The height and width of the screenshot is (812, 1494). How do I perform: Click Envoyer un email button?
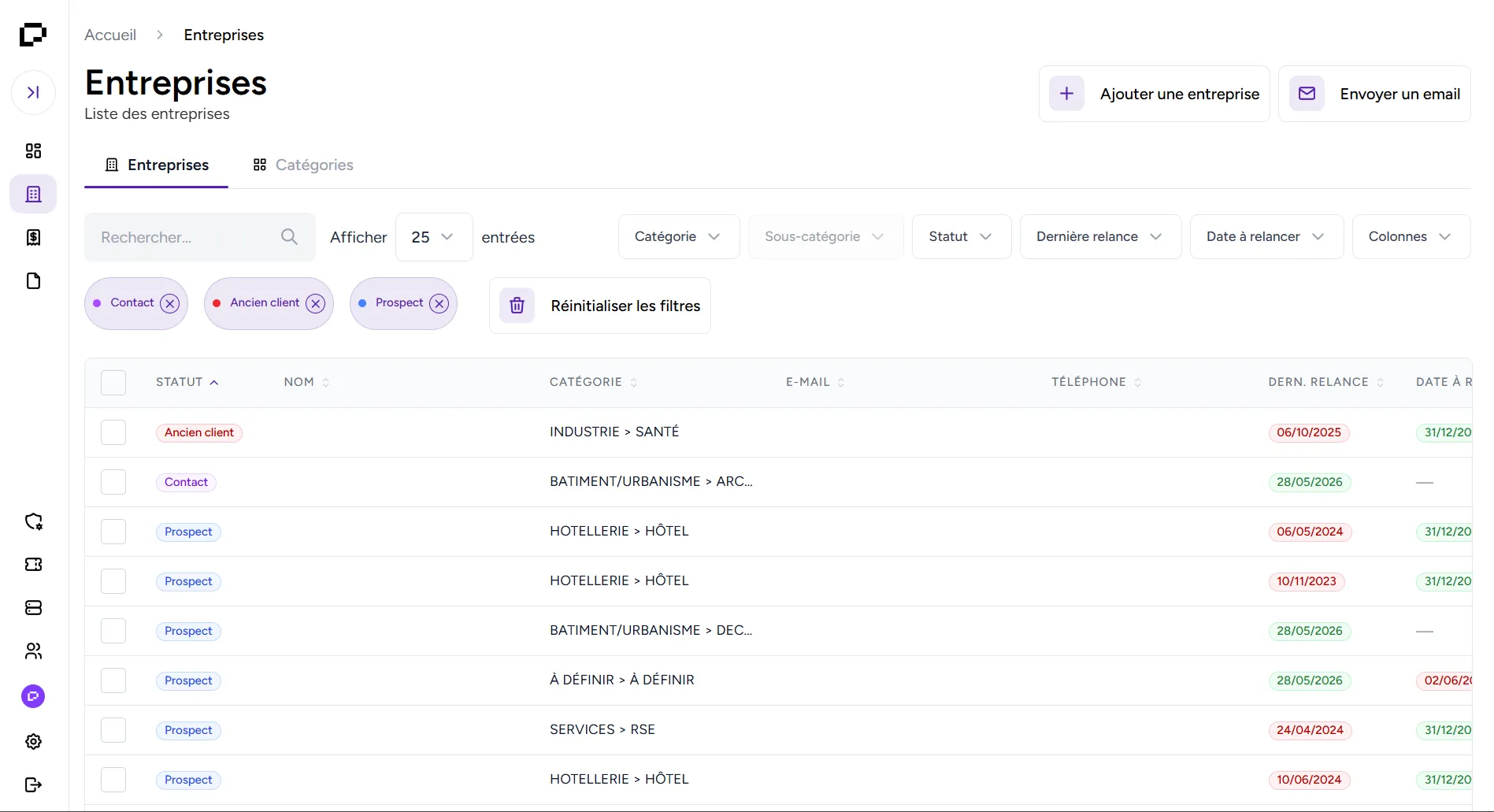coord(1374,94)
